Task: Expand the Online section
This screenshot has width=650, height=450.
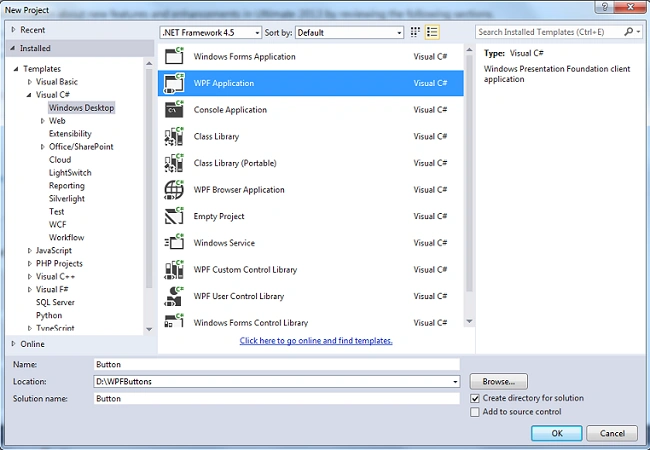Action: [x=13, y=344]
